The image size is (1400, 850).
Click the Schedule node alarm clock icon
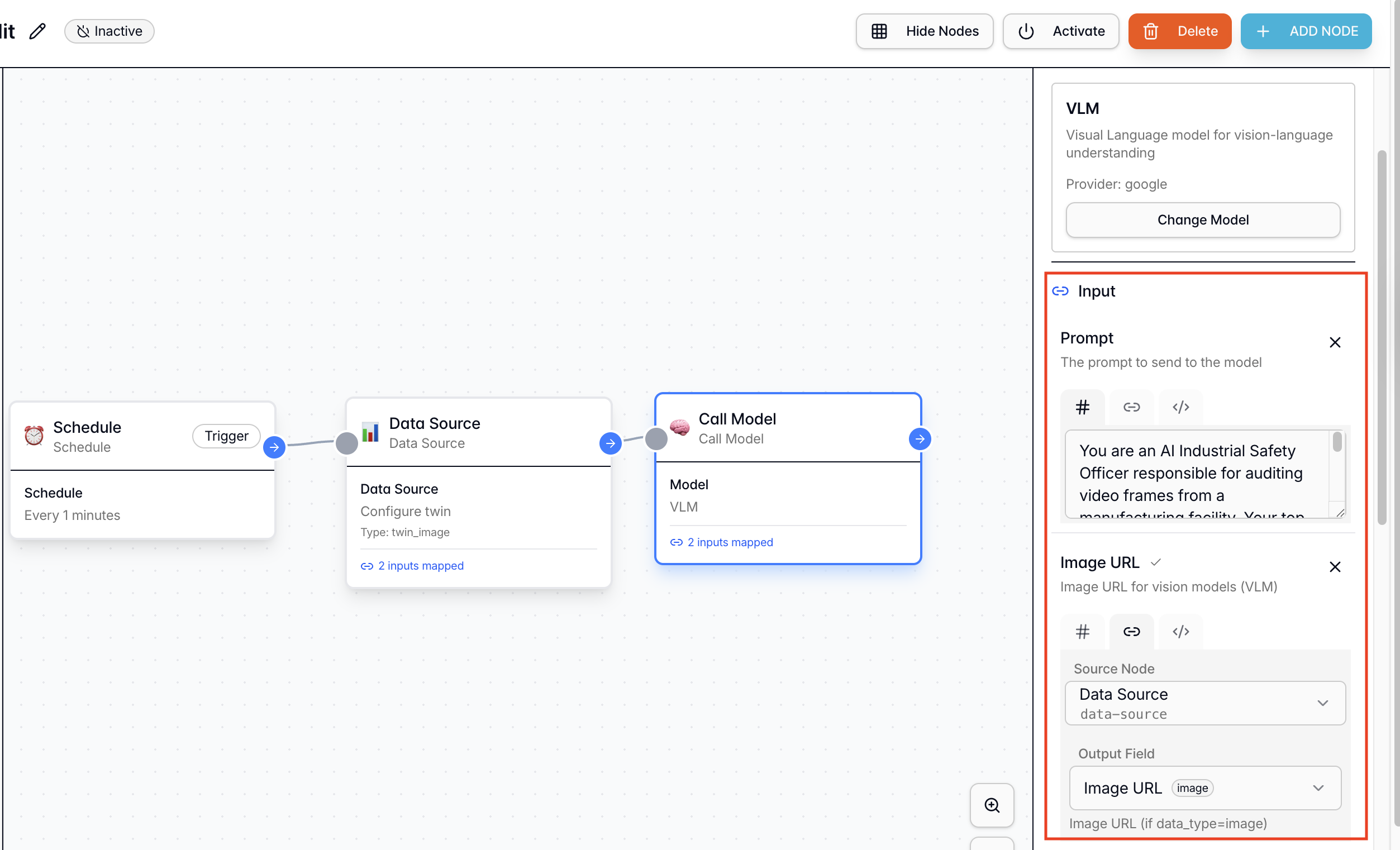point(34,436)
